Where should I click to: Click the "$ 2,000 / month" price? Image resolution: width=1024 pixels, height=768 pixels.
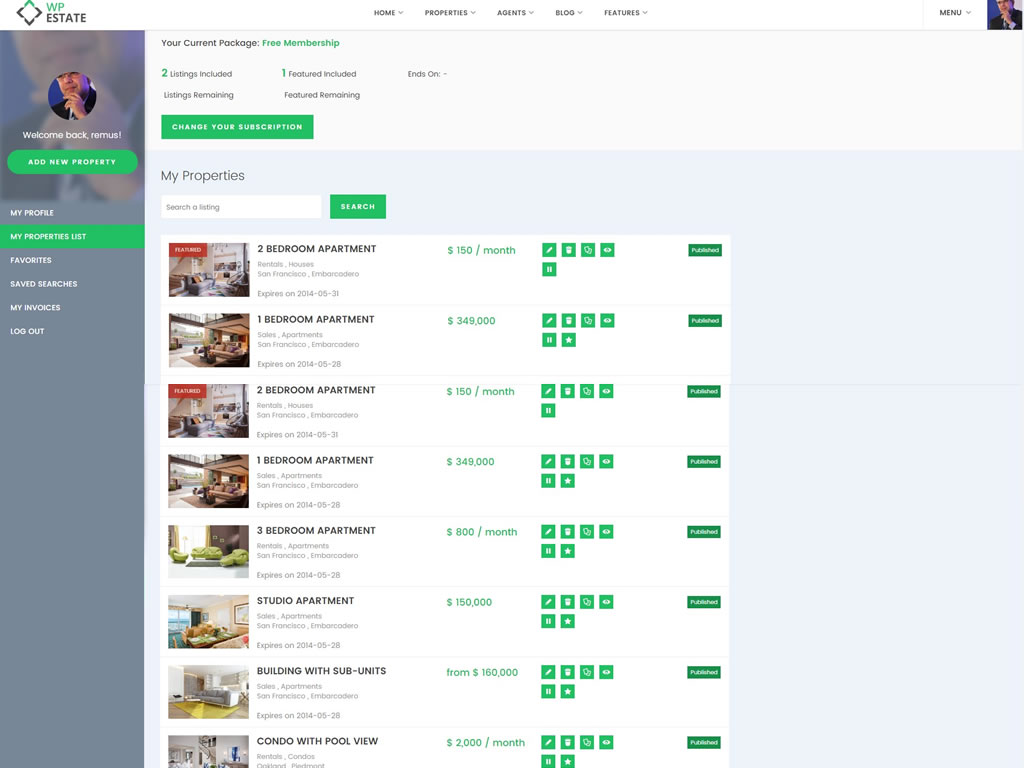click(x=485, y=743)
